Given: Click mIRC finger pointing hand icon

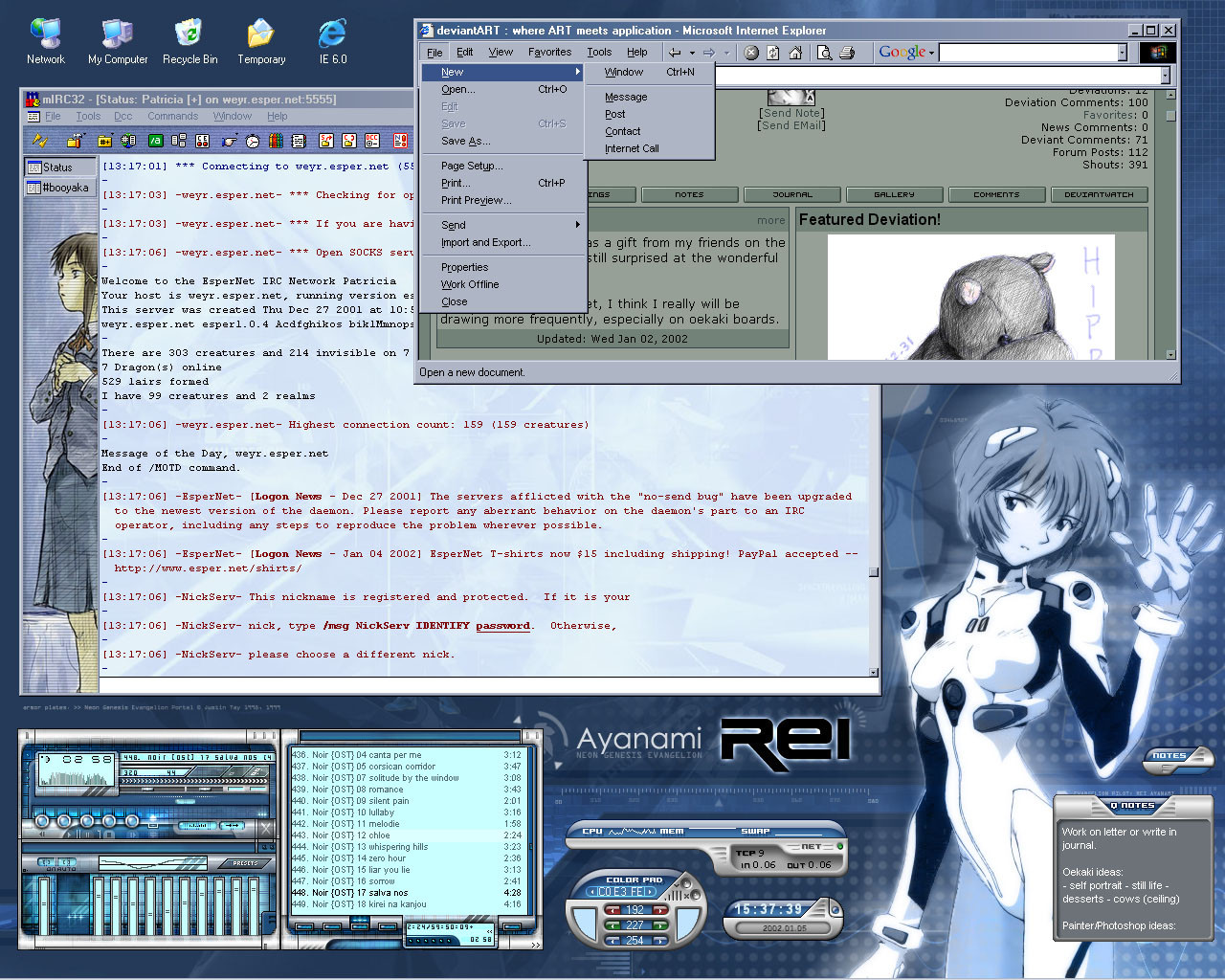Looking at the screenshot, I should point(229,141).
